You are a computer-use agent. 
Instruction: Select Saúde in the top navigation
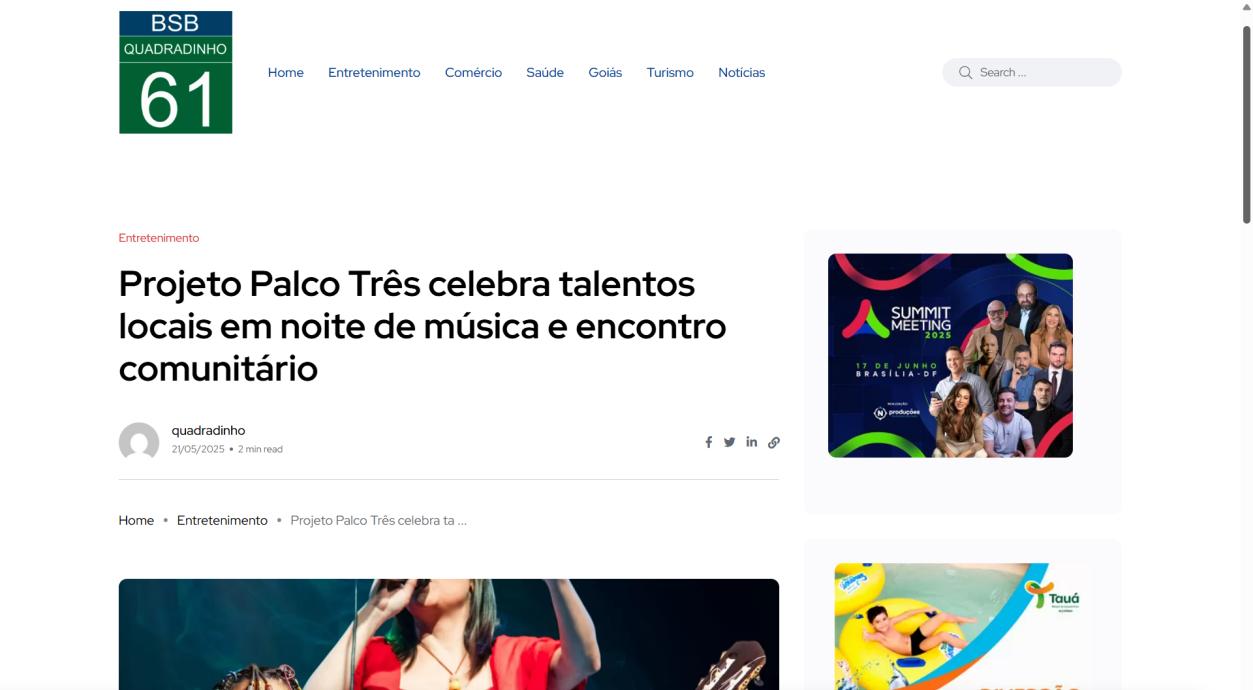[545, 72]
